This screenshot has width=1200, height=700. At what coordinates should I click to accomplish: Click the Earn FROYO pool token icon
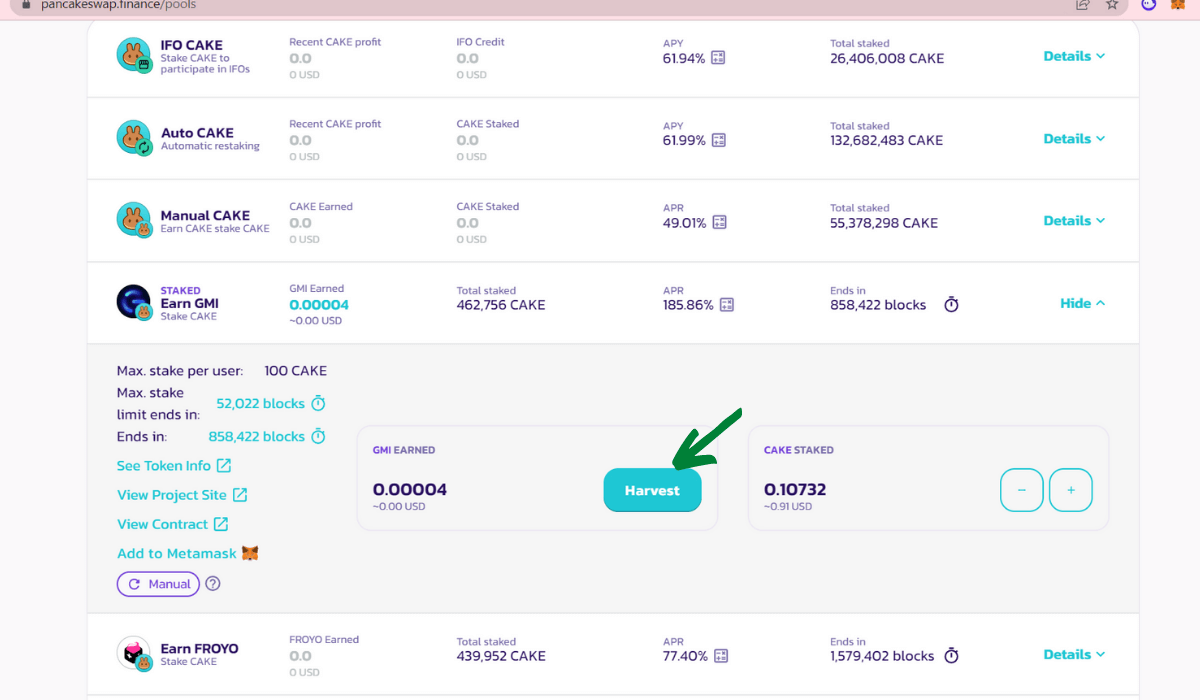pyautogui.click(x=134, y=654)
